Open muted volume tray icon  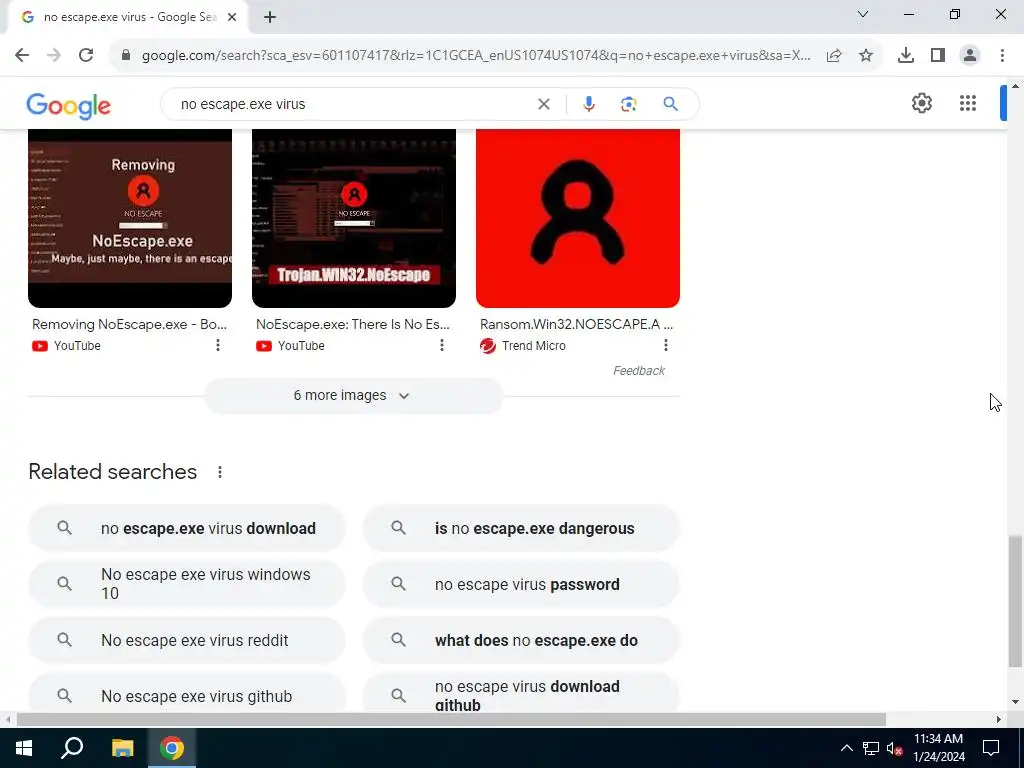[x=894, y=748]
